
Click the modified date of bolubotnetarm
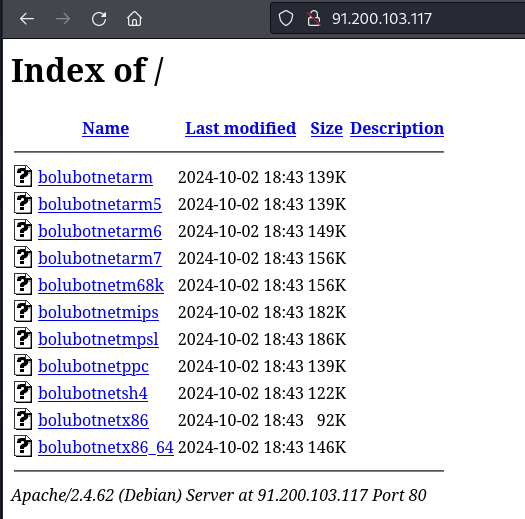pyautogui.click(x=241, y=177)
